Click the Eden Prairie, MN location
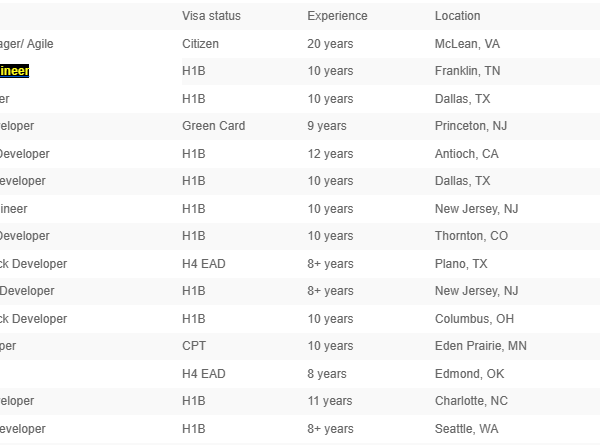This screenshot has height=445, width=600. 480,346
